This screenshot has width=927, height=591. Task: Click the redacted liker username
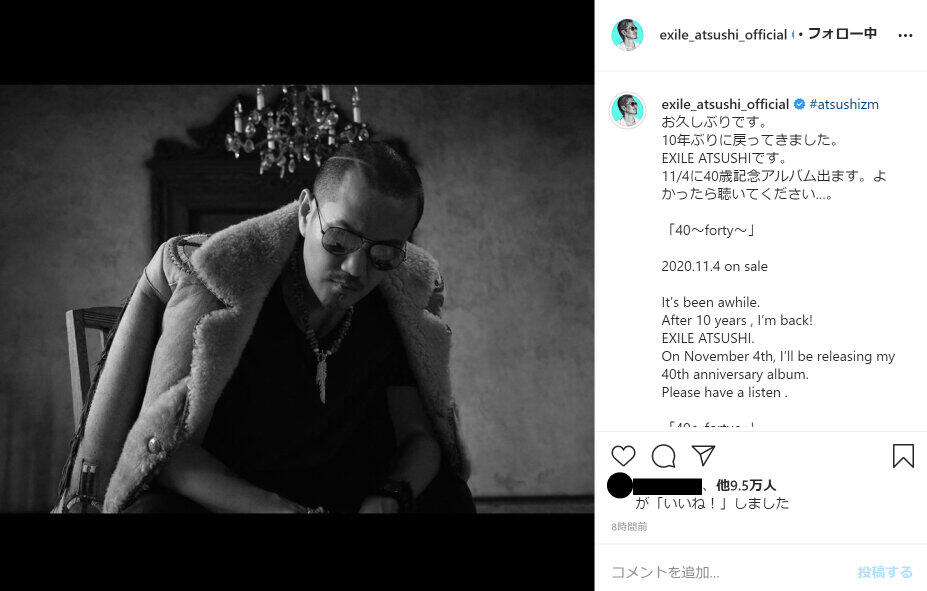(x=667, y=486)
